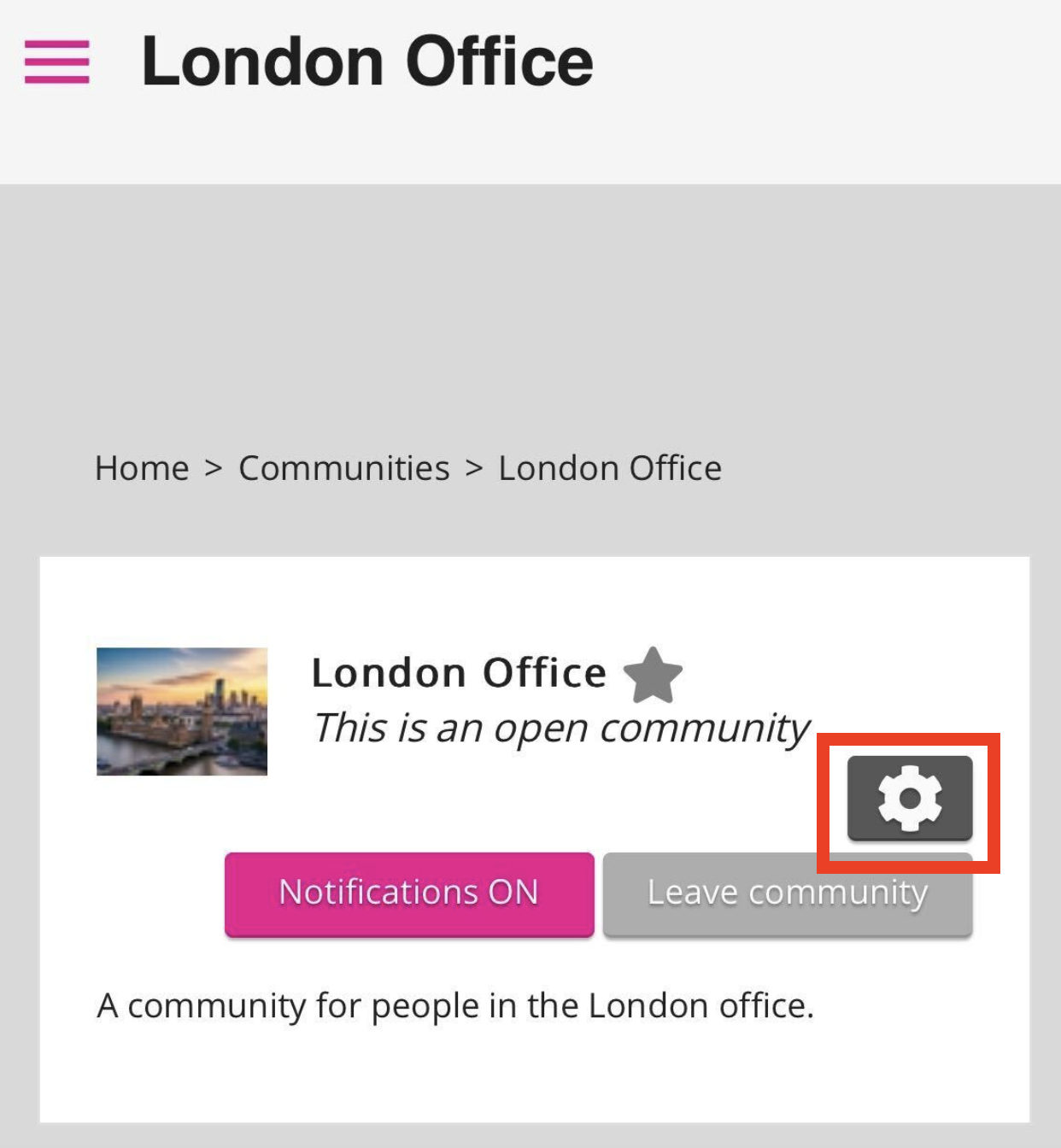Navigate to Communities in the breadcrumb
The height and width of the screenshot is (1148, 1061).
(x=343, y=468)
